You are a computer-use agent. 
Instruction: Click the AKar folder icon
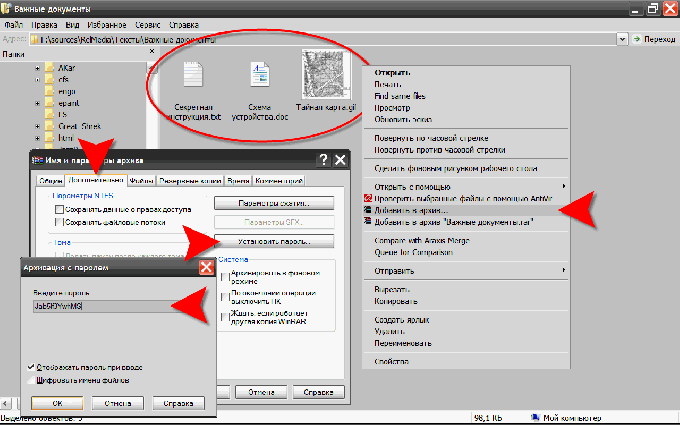coord(50,68)
